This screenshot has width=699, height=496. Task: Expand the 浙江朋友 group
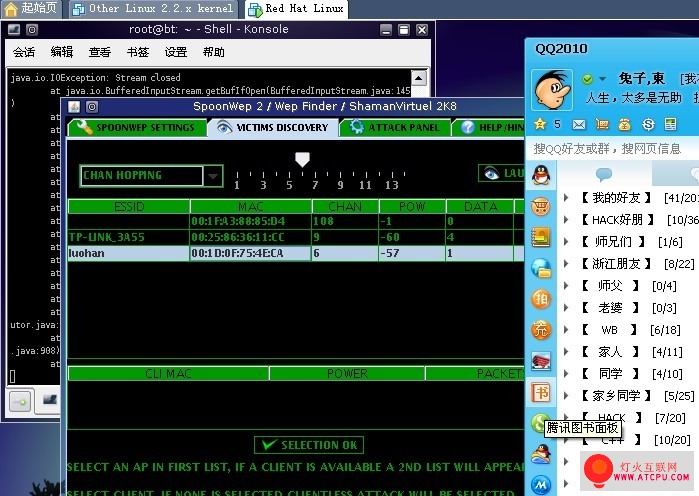[x=566, y=263]
